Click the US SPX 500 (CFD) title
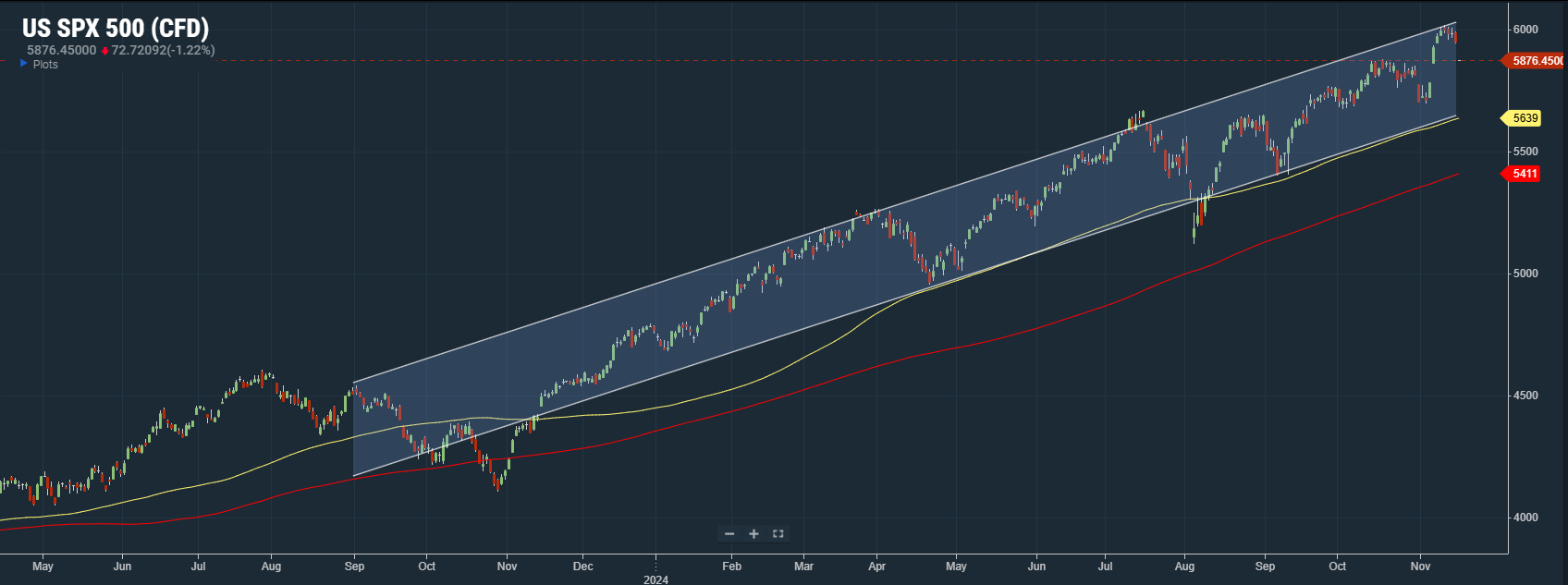 (116, 29)
